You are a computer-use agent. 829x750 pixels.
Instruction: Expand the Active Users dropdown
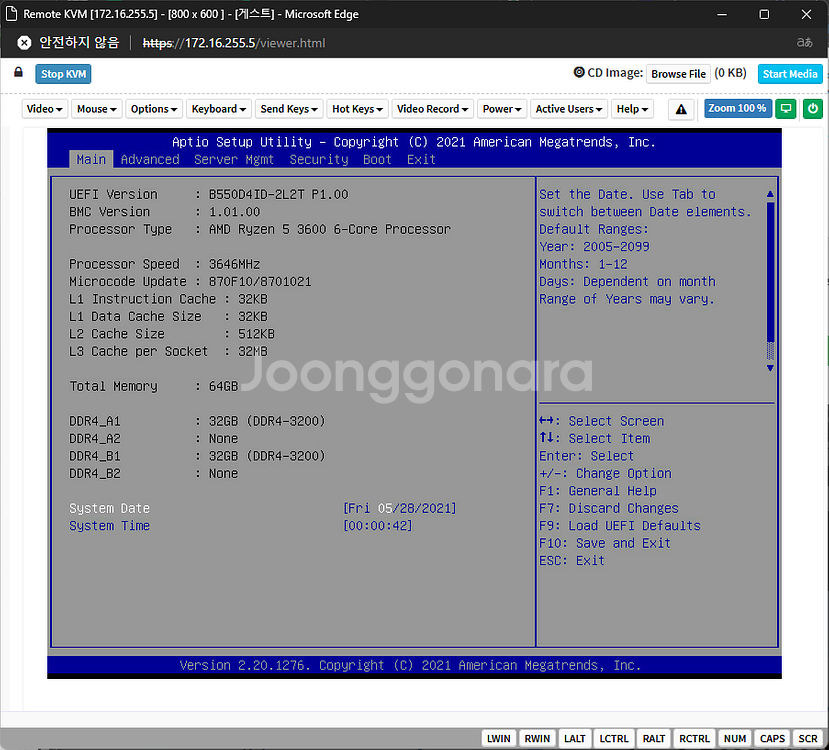[x=569, y=109]
